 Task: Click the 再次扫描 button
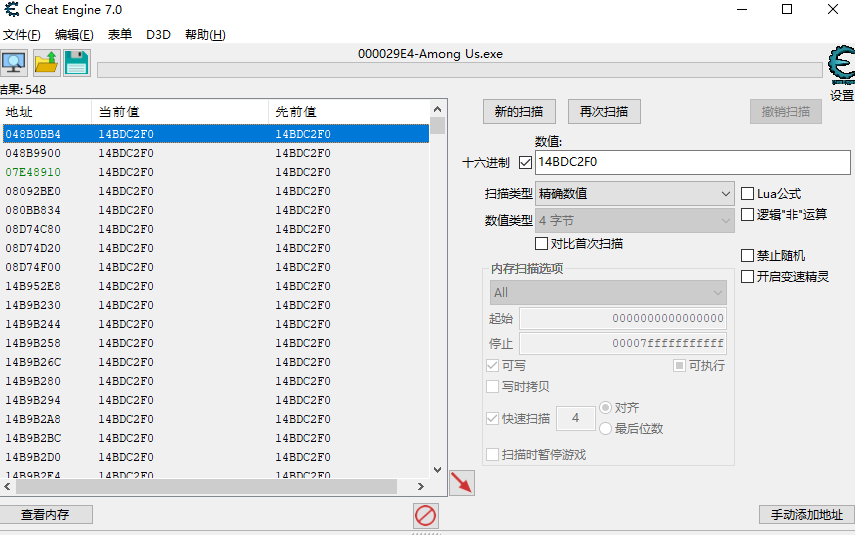point(604,112)
